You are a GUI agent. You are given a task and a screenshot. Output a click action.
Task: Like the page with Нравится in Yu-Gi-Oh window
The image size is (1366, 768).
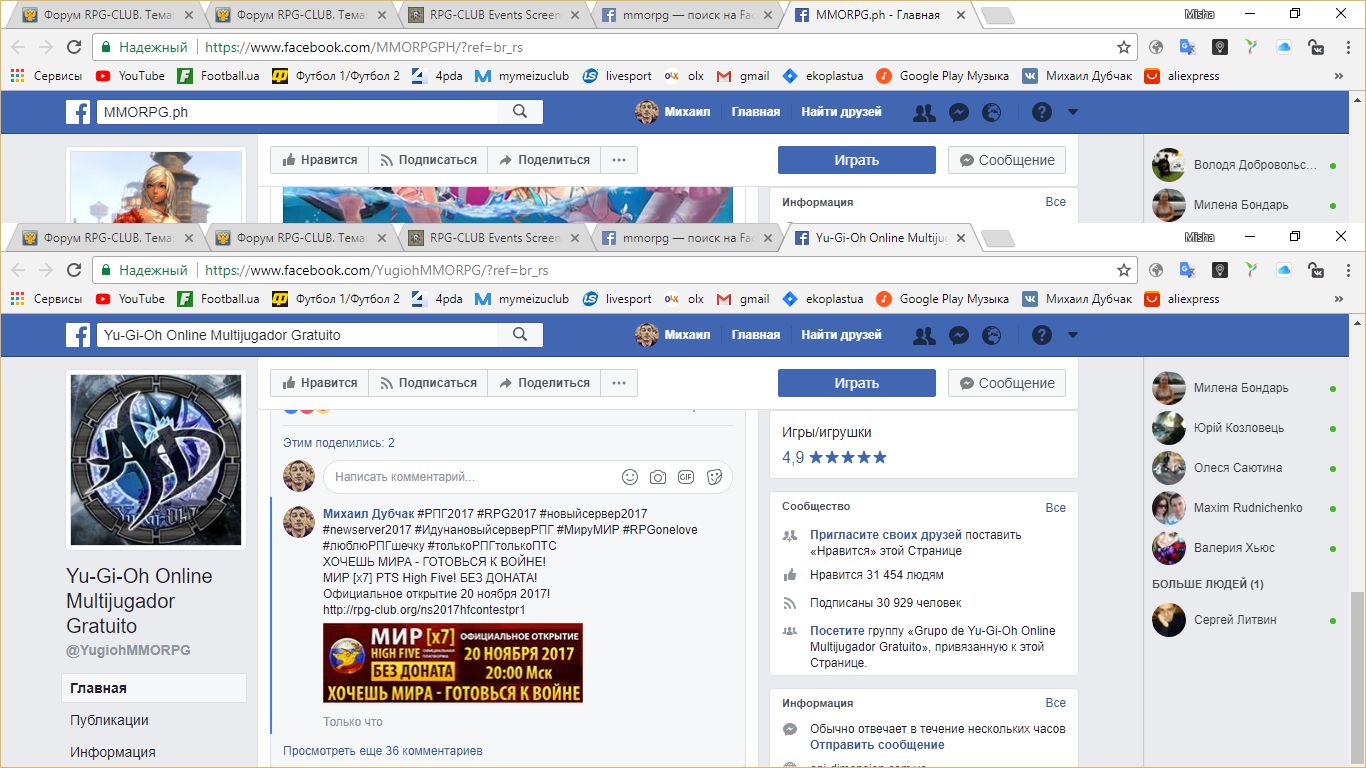[x=320, y=383]
